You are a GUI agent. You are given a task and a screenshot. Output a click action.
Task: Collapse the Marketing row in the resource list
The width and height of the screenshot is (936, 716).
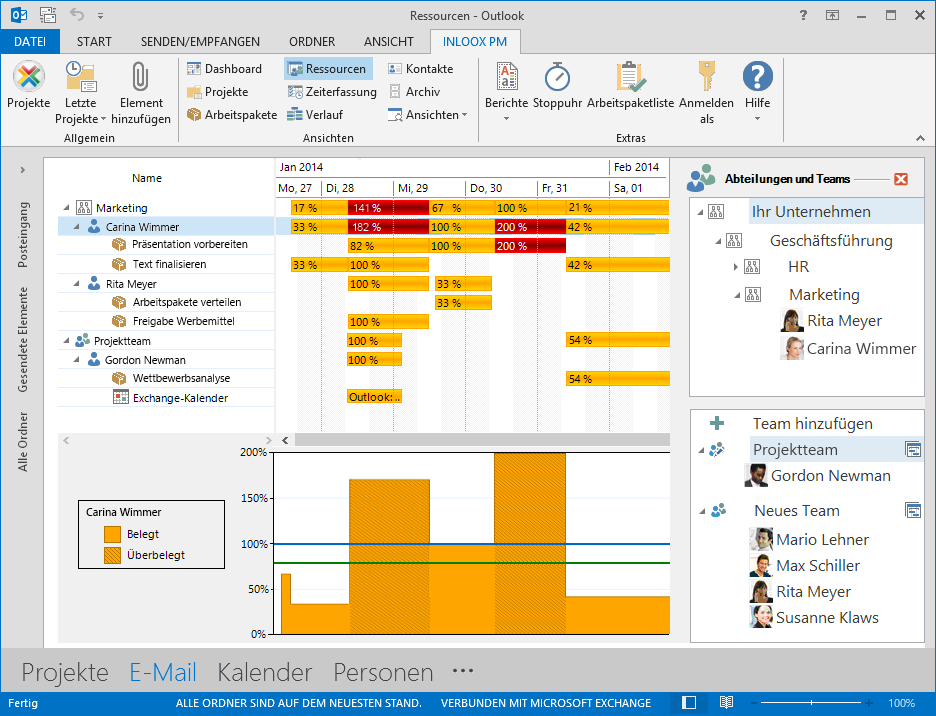coord(67,208)
